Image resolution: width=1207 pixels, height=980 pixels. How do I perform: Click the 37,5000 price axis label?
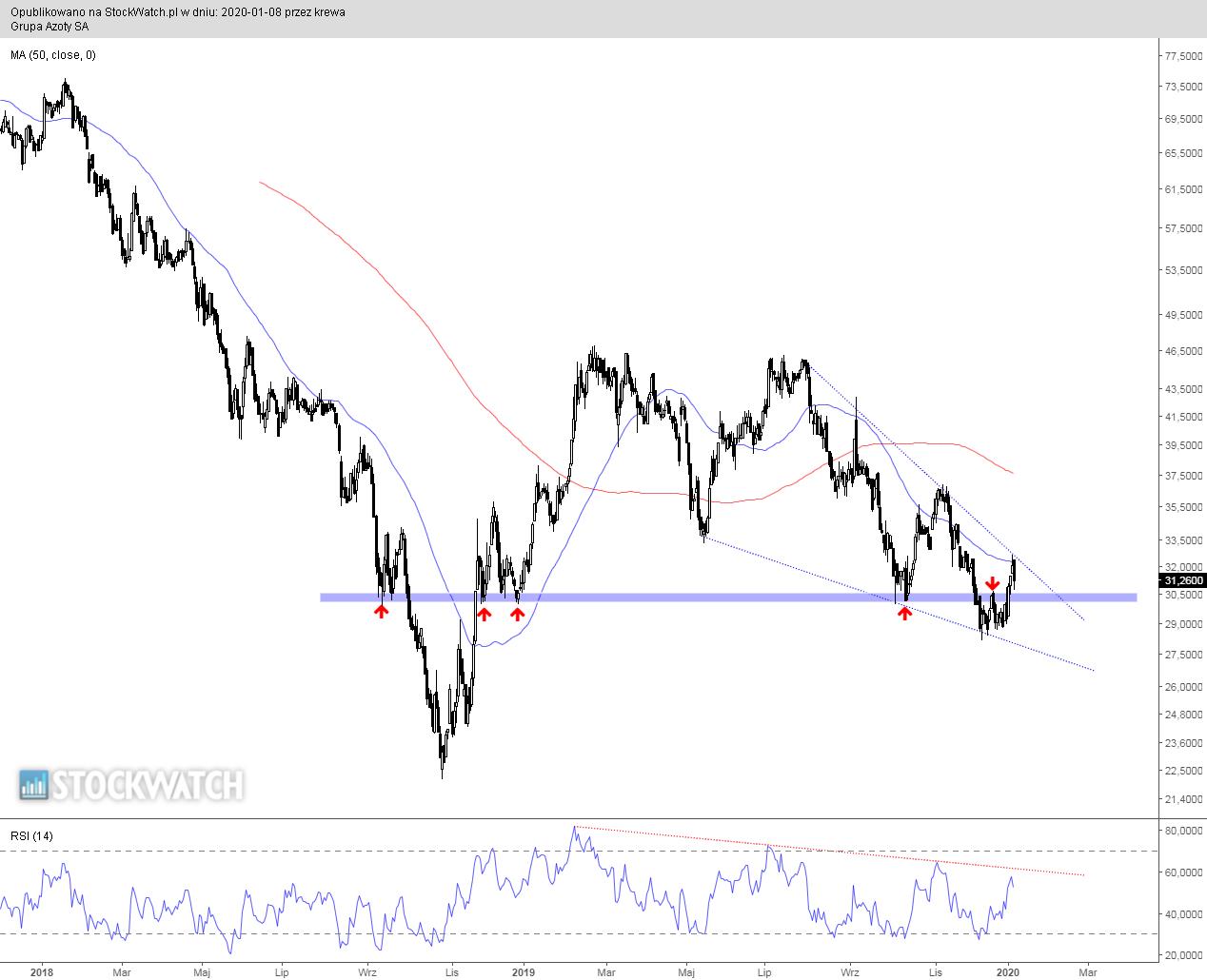[x=1183, y=476]
